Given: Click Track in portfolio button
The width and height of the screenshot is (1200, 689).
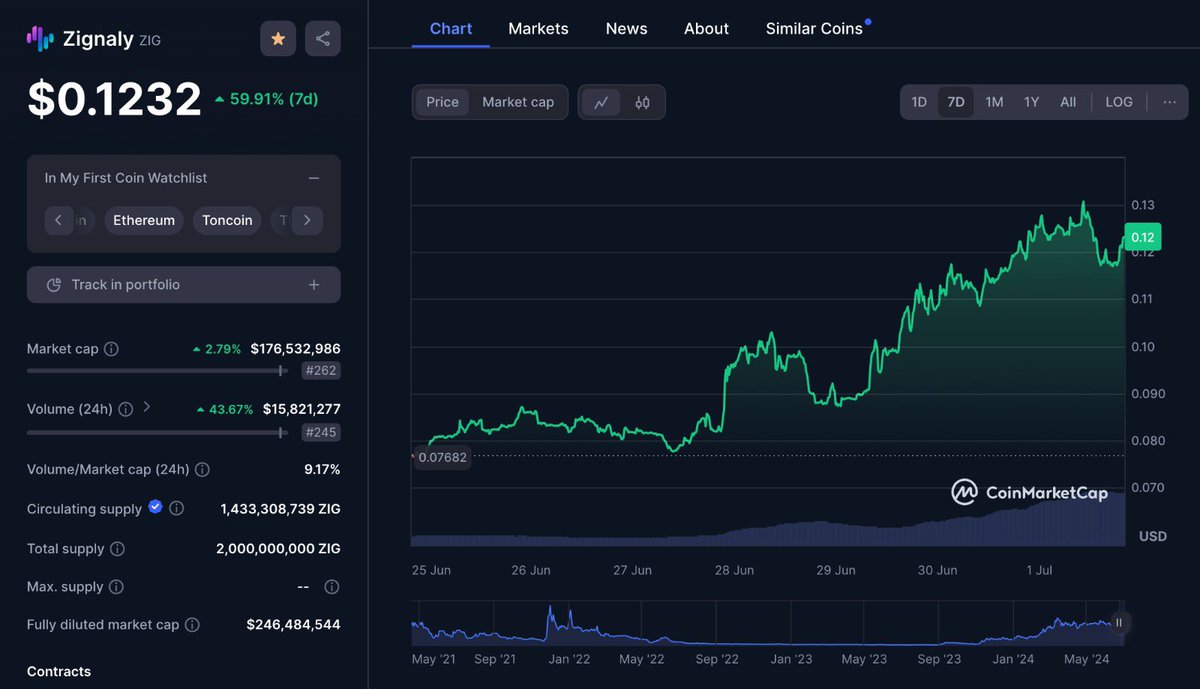Looking at the screenshot, I should coord(184,285).
